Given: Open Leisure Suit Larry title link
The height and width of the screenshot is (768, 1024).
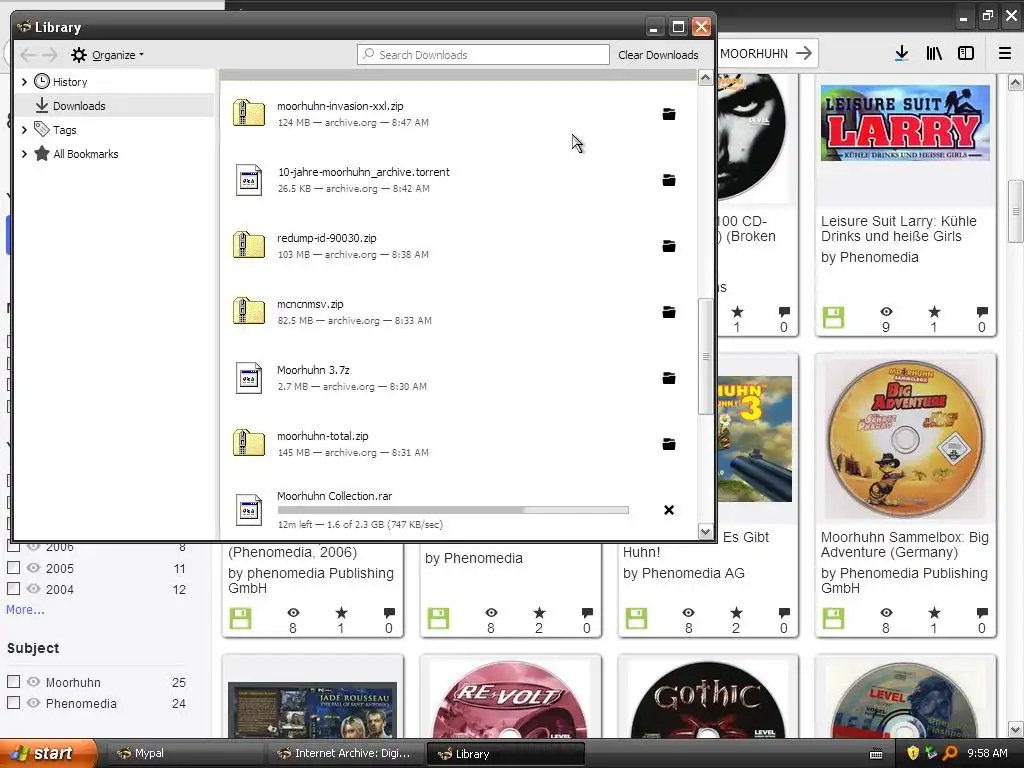Looking at the screenshot, I should pyautogui.click(x=899, y=229).
